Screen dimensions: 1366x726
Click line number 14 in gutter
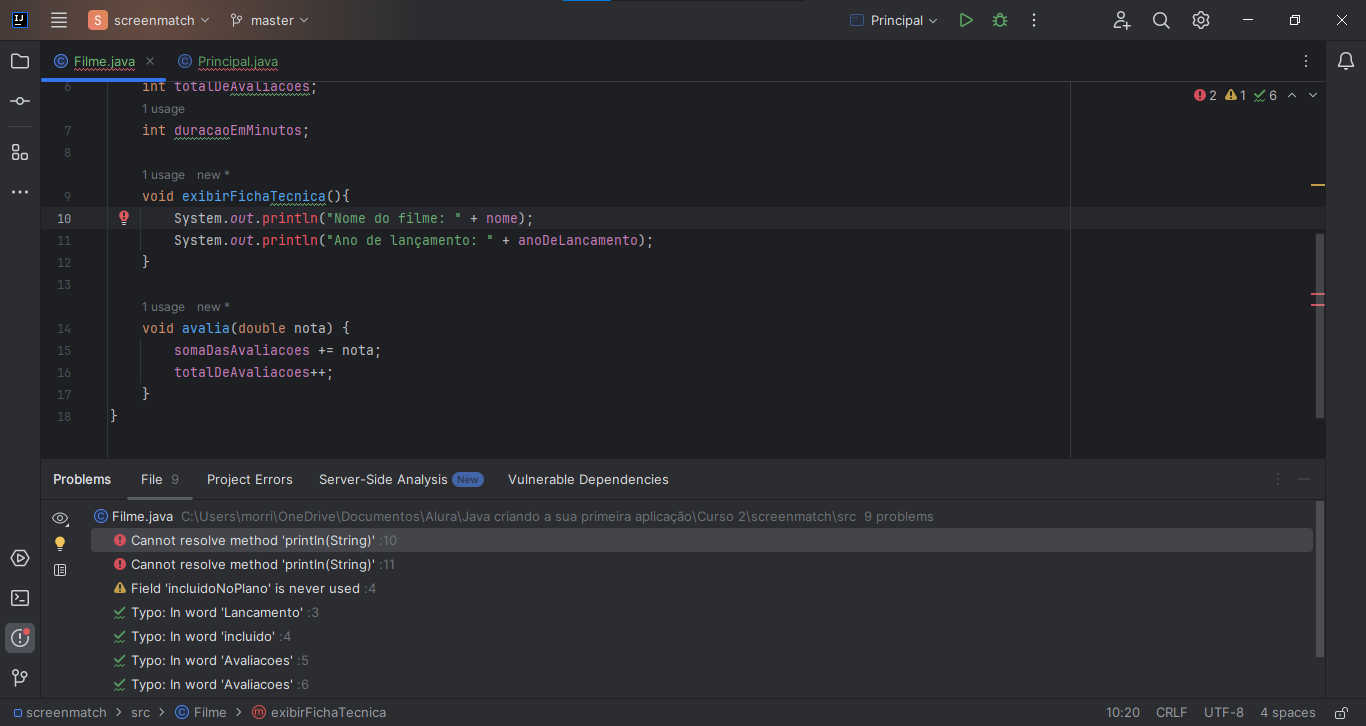(x=64, y=328)
